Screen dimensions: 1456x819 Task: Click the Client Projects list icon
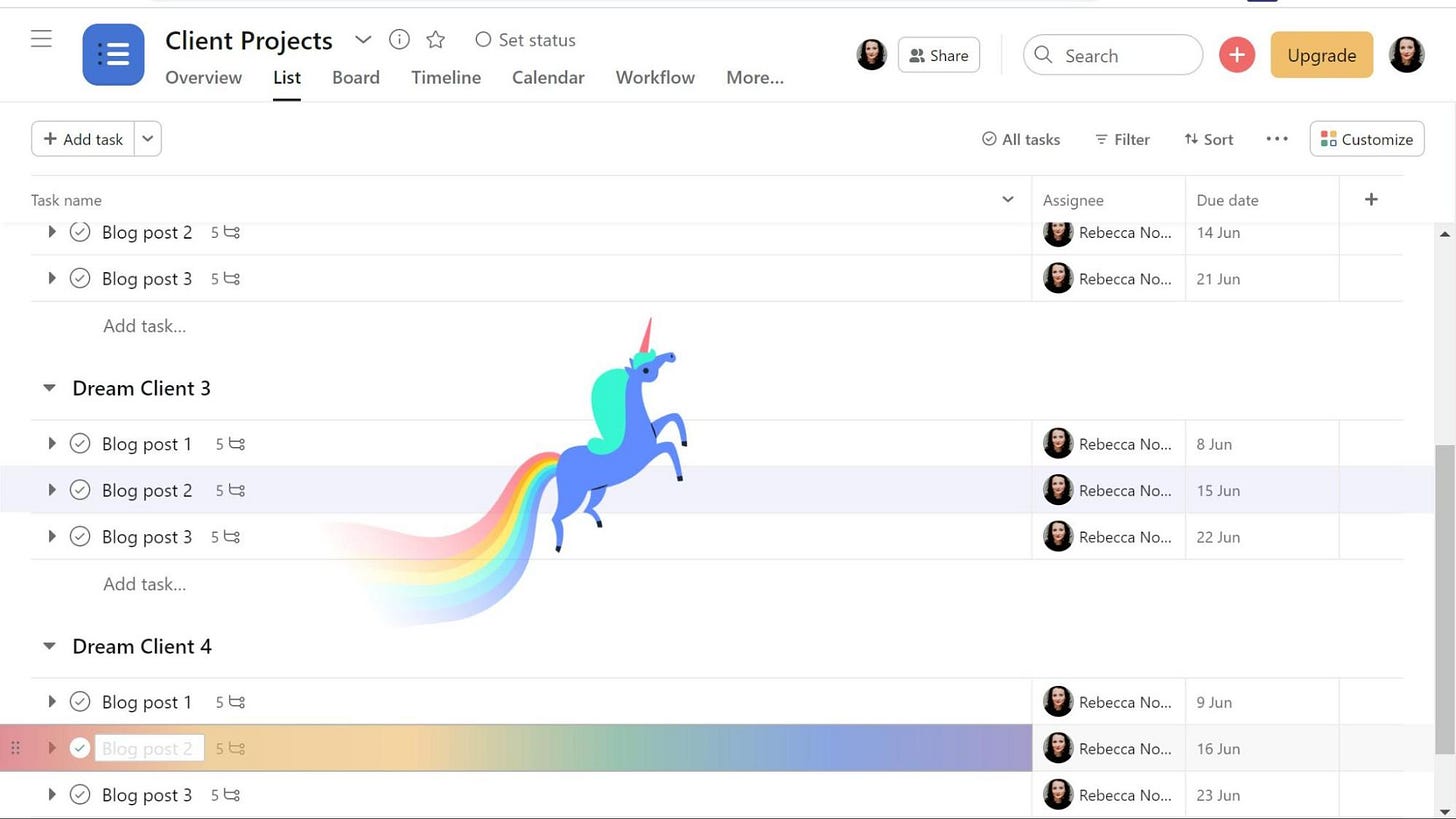point(113,54)
